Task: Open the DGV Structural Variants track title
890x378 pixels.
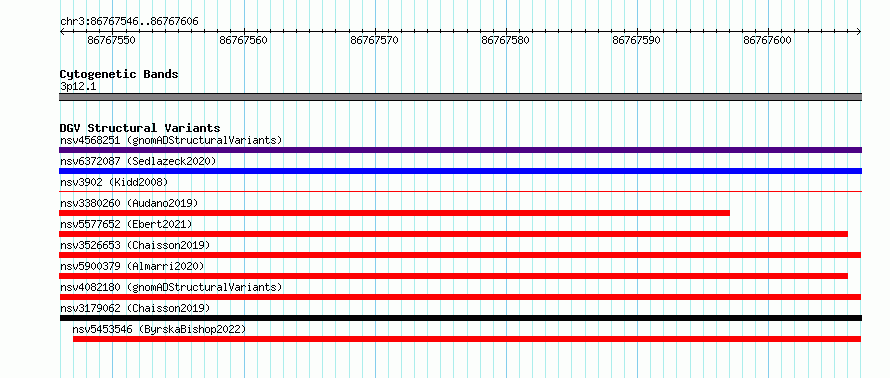Action: [140, 128]
